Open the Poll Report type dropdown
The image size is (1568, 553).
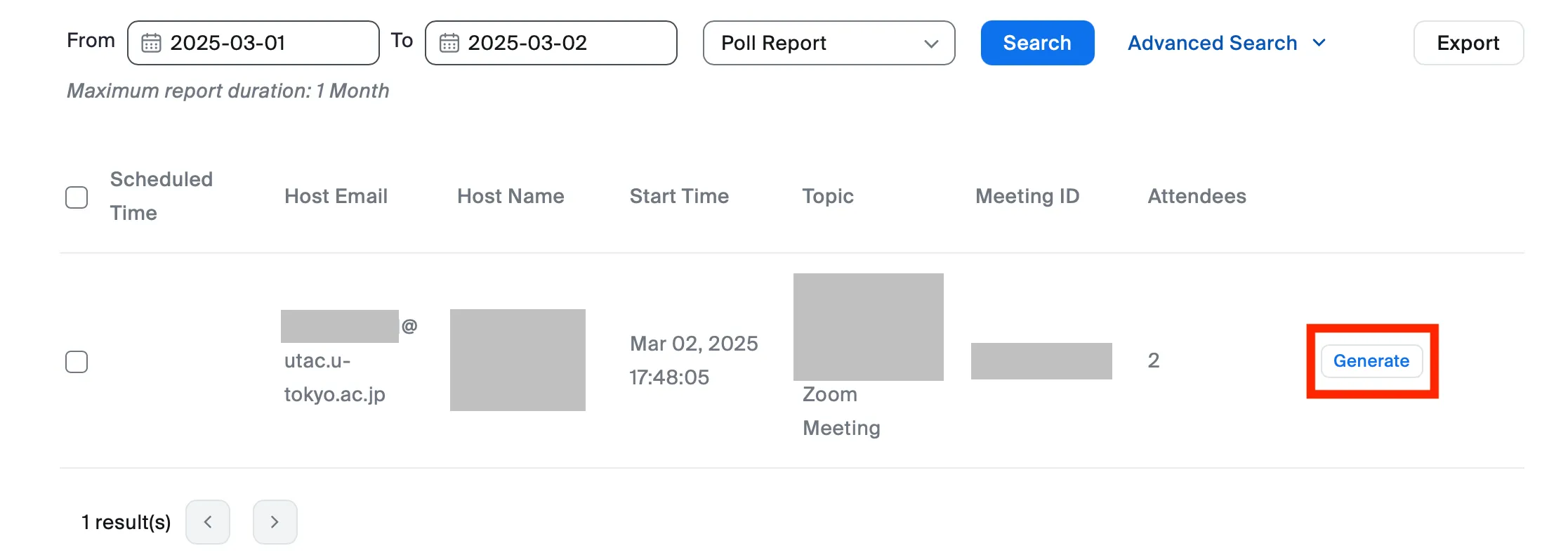coord(829,43)
